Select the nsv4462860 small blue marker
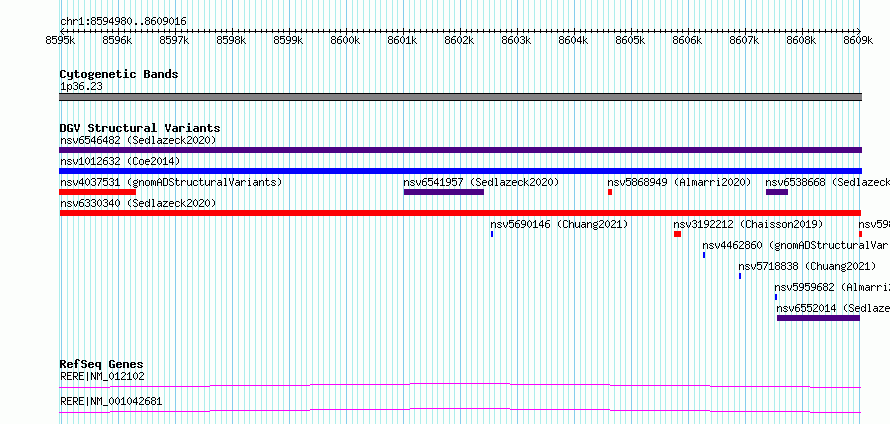This screenshot has width=890, height=424. pyautogui.click(x=704, y=255)
